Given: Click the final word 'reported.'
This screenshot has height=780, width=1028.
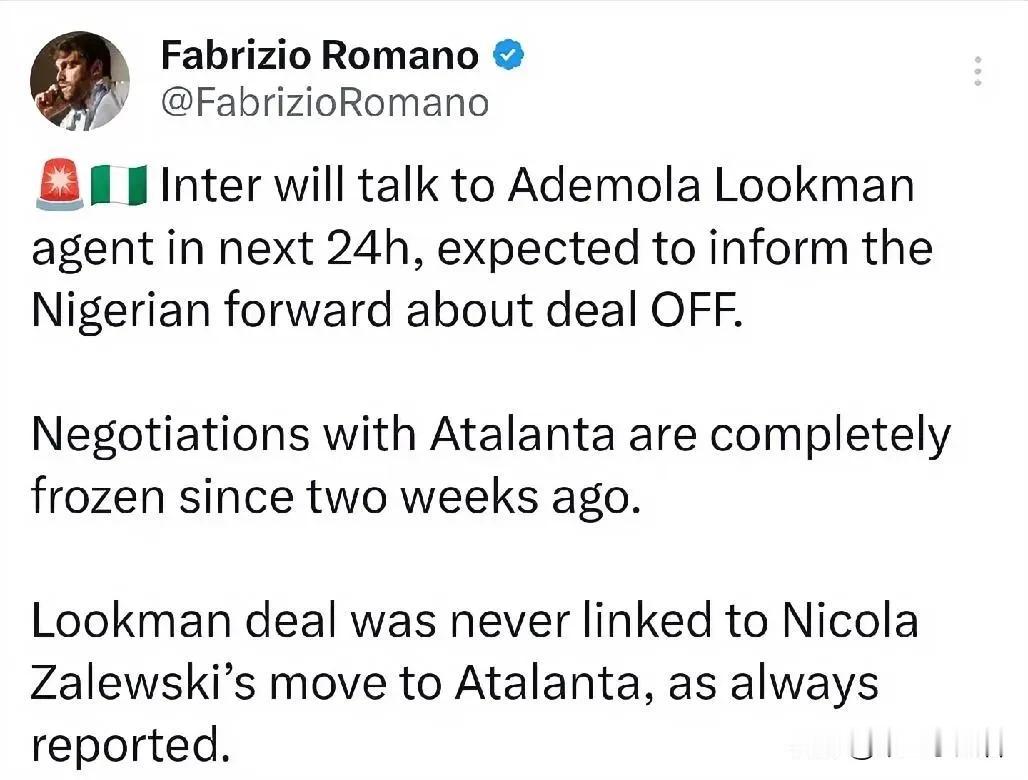Looking at the screenshot, I should [x=130, y=746].
